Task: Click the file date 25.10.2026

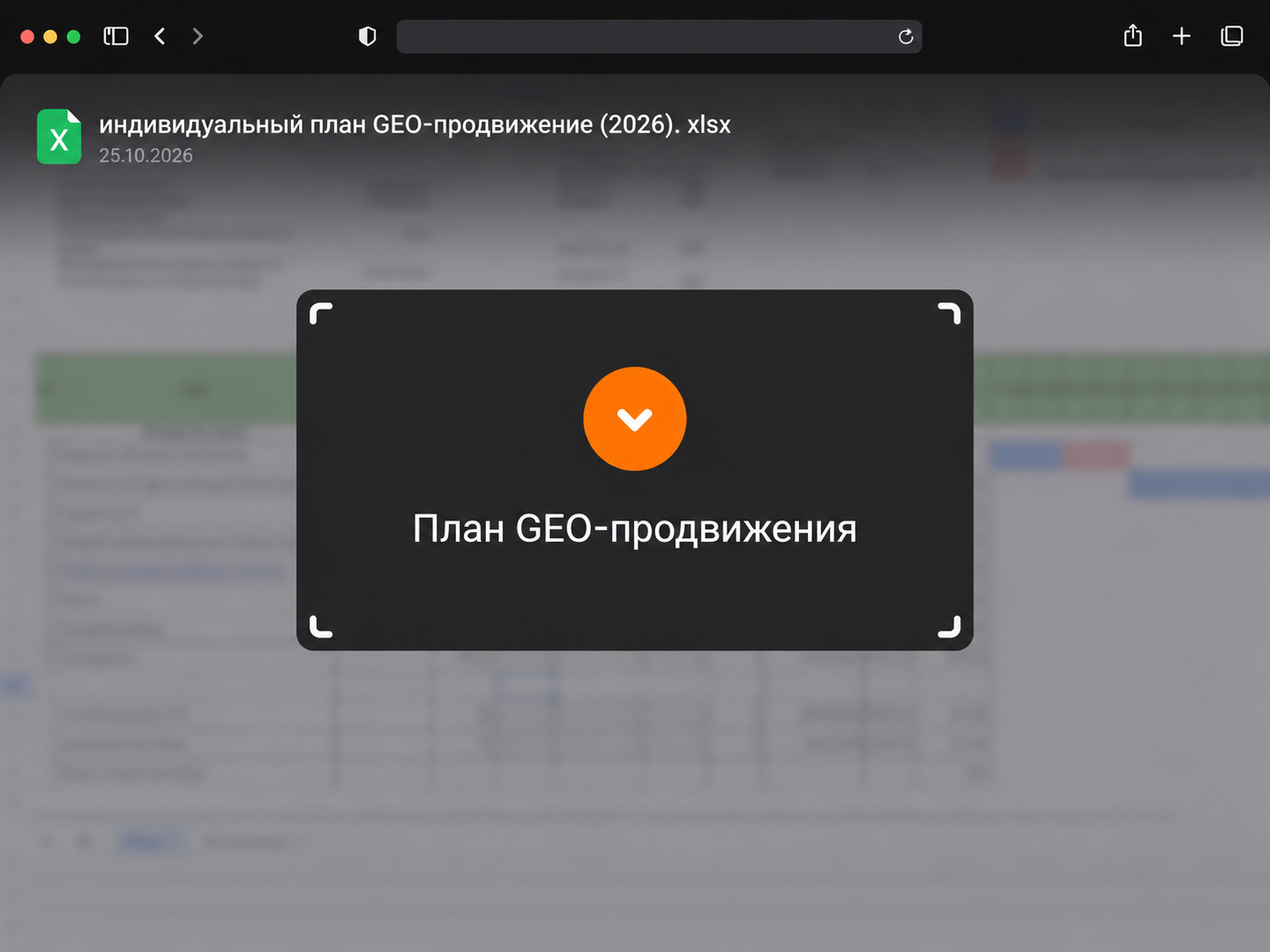Action: point(146,155)
